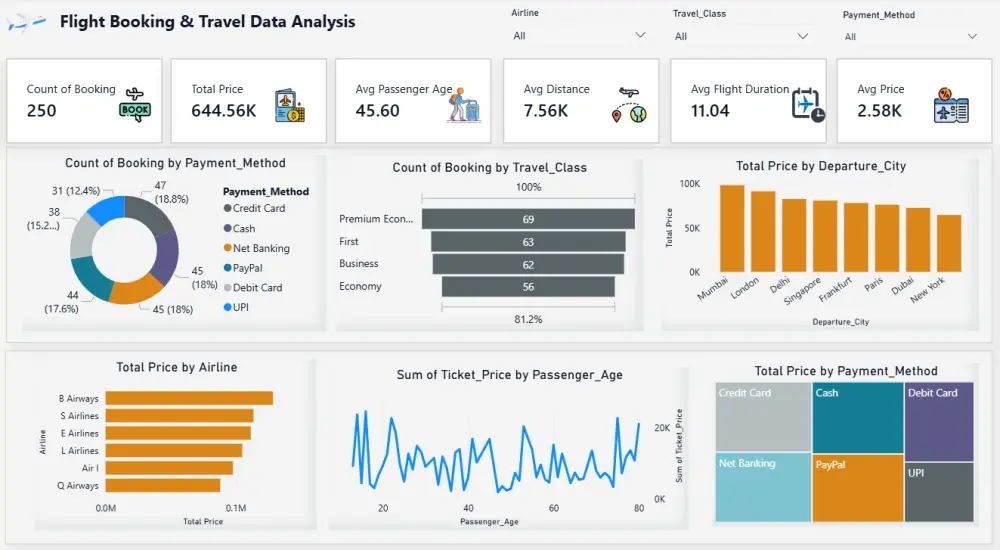Screen dimensions: 1000x550
Task: Select the Net Banking legend dot
Action: point(228,248)
